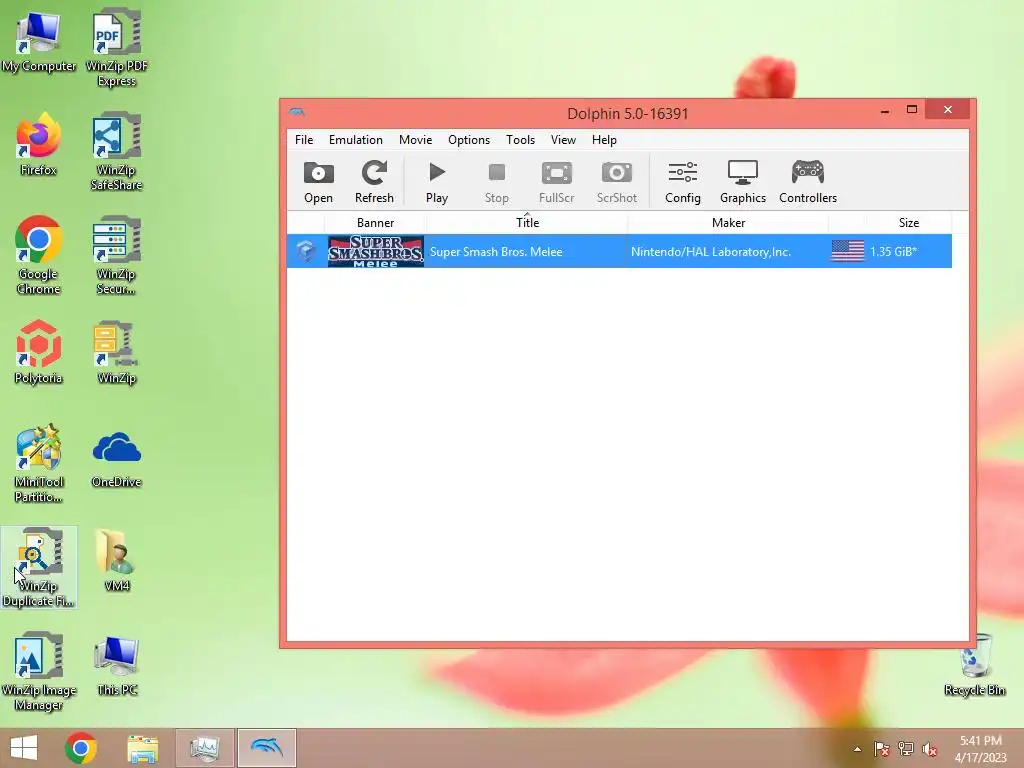Select the WinZip Duplicate File desktop icon
Viewport: 1024px width, 768px height.
(x=39, y=567)
